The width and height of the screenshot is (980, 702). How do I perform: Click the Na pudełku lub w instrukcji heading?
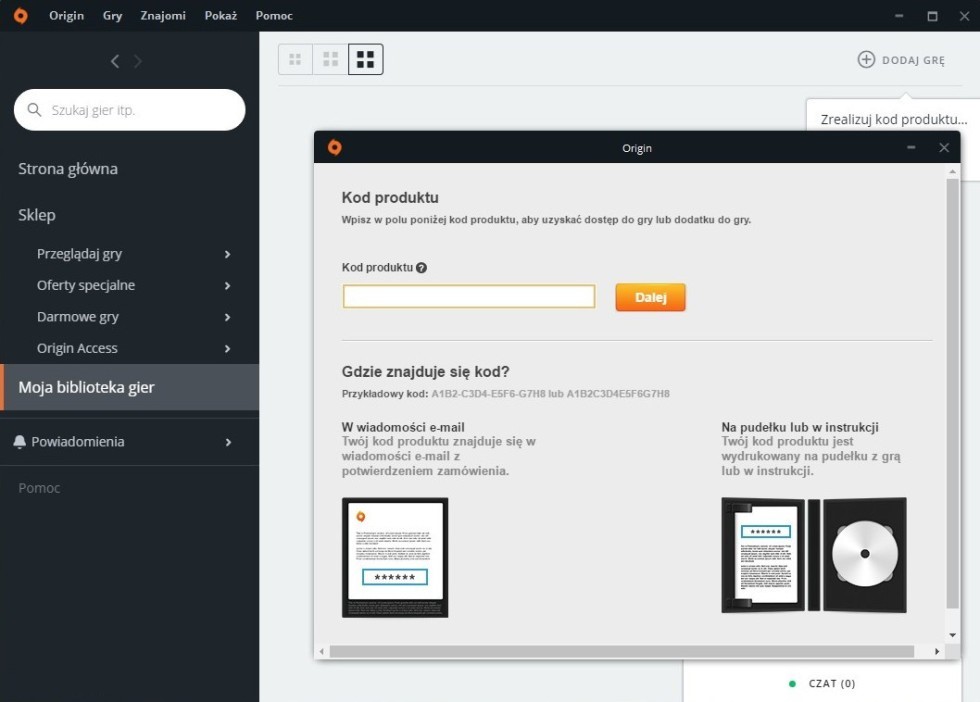[800, 428]
